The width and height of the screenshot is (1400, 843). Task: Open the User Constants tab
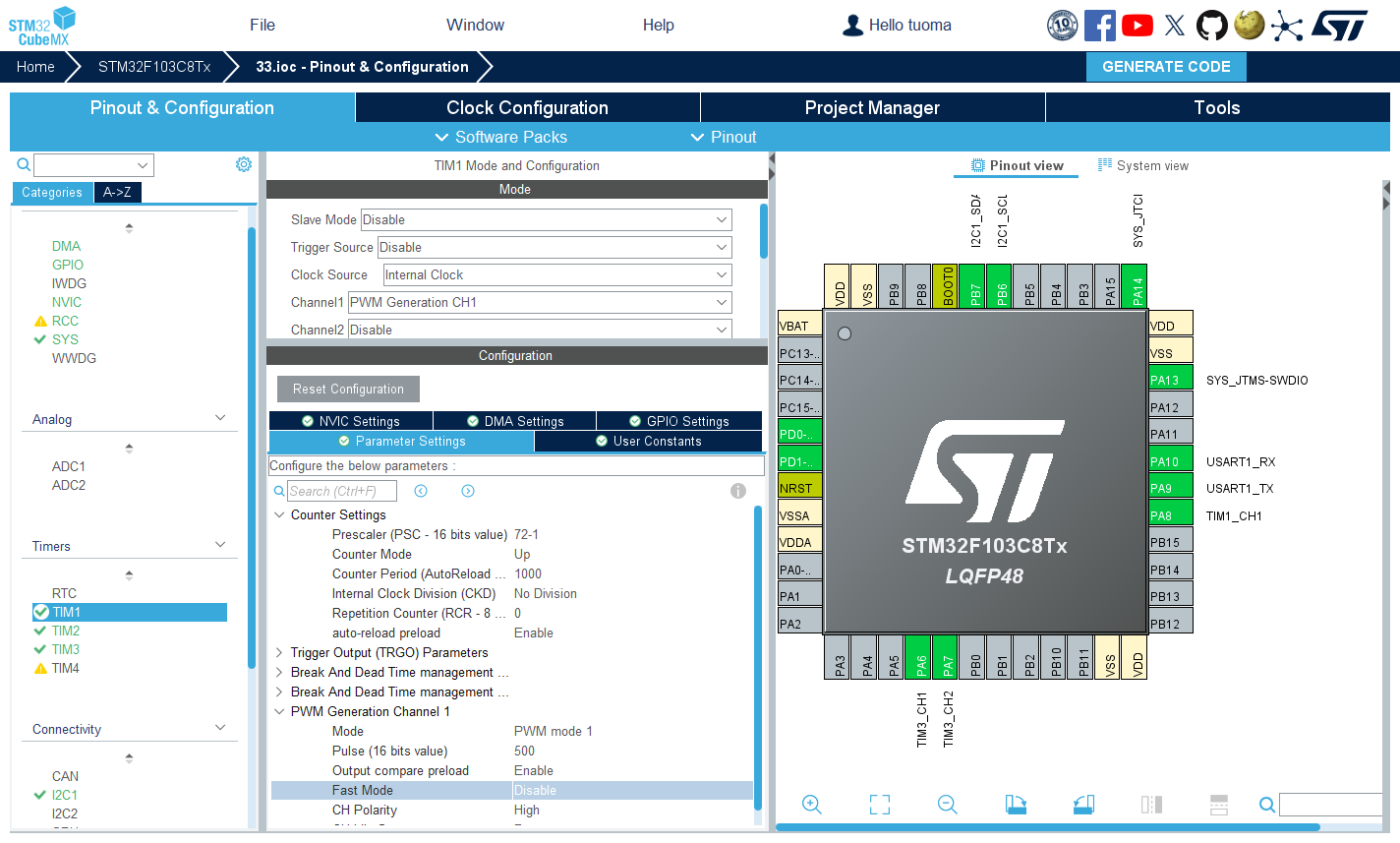click(649, 441)
